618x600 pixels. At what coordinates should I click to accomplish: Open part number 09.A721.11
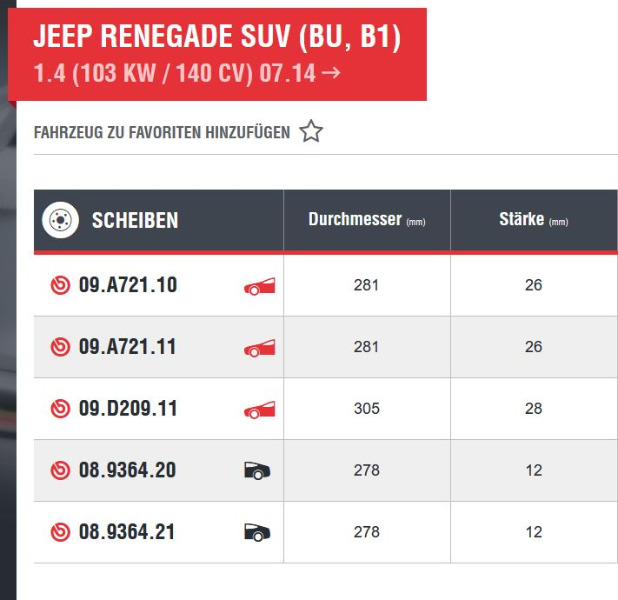pyautogui.click(x=127, y=348)
